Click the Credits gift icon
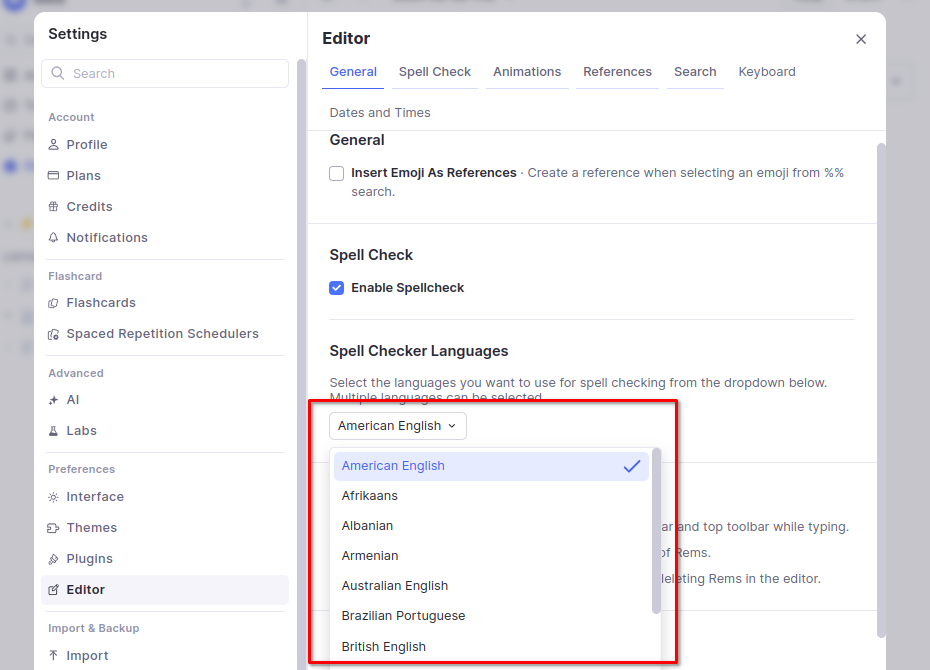The width and height of the screenshot is (930, 670). click(54, 207)
